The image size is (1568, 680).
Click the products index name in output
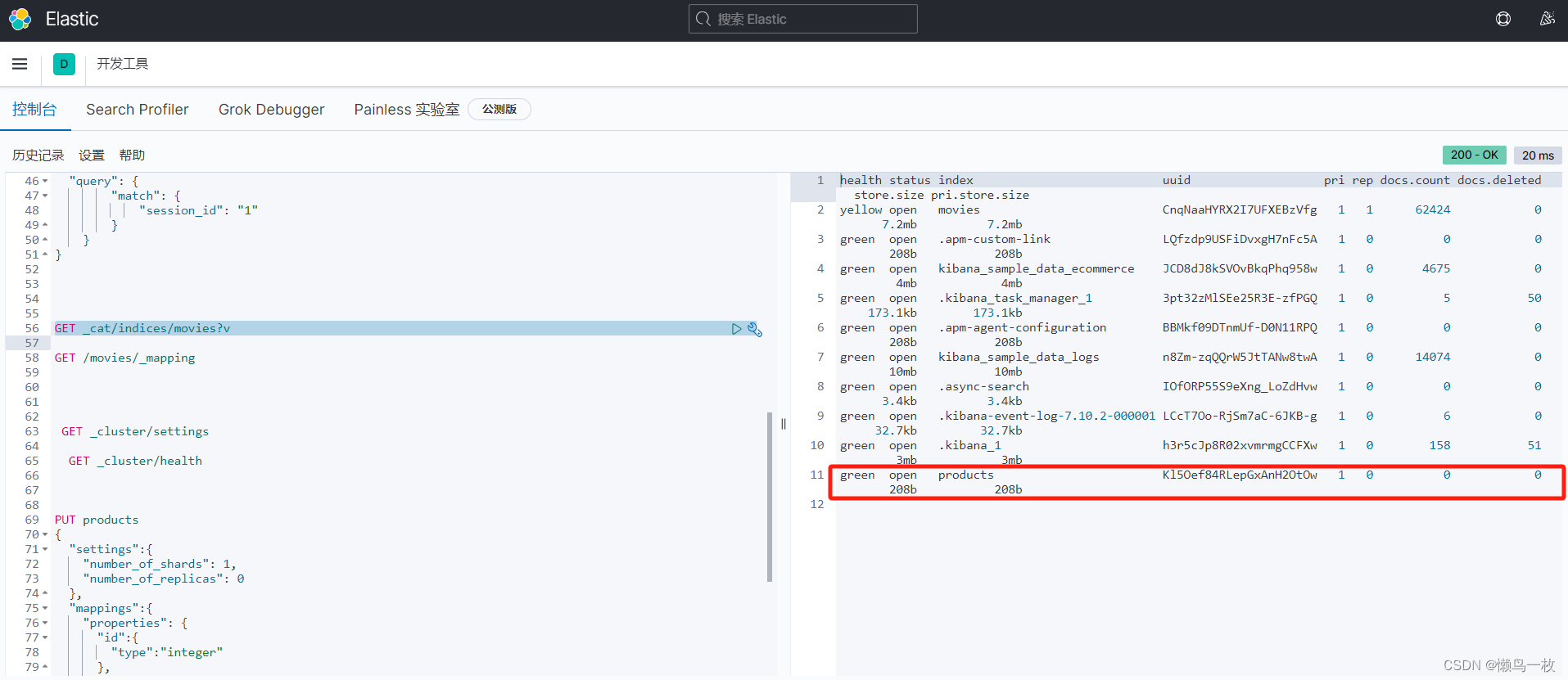[966, 475]
